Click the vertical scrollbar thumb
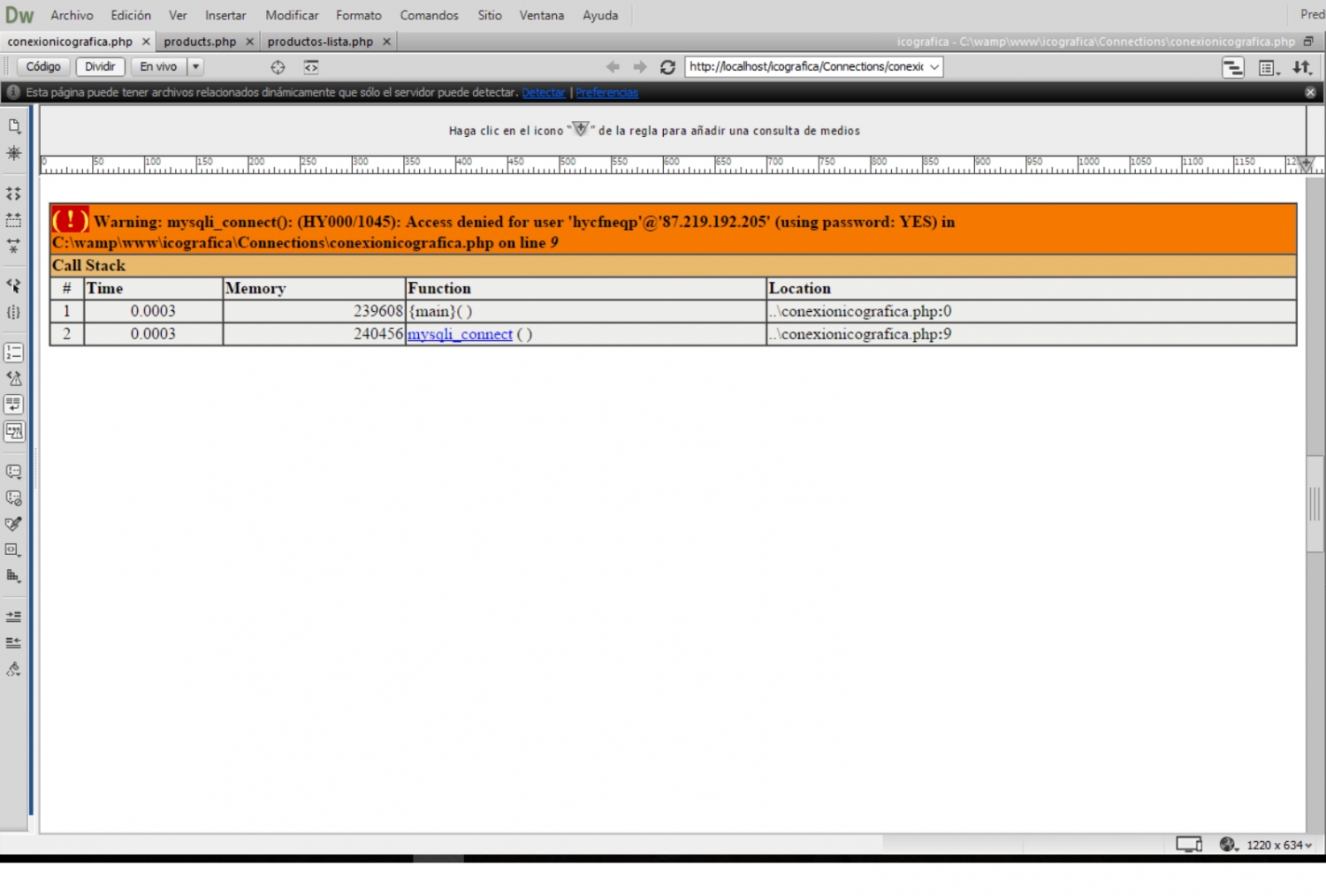Screen dimensions: 1326x896 click(x=1315, y=504)
